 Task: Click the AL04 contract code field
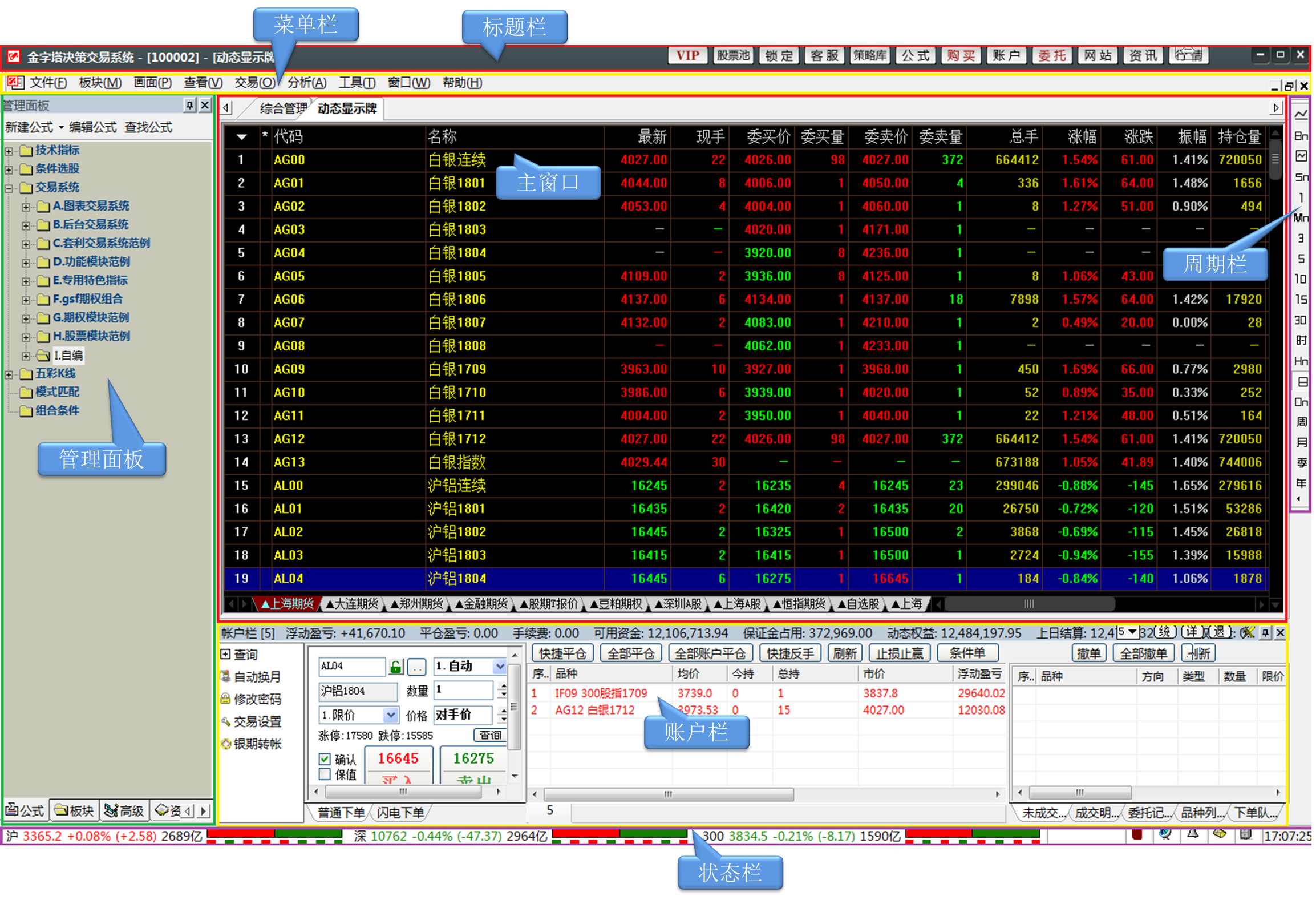[351, 666]
